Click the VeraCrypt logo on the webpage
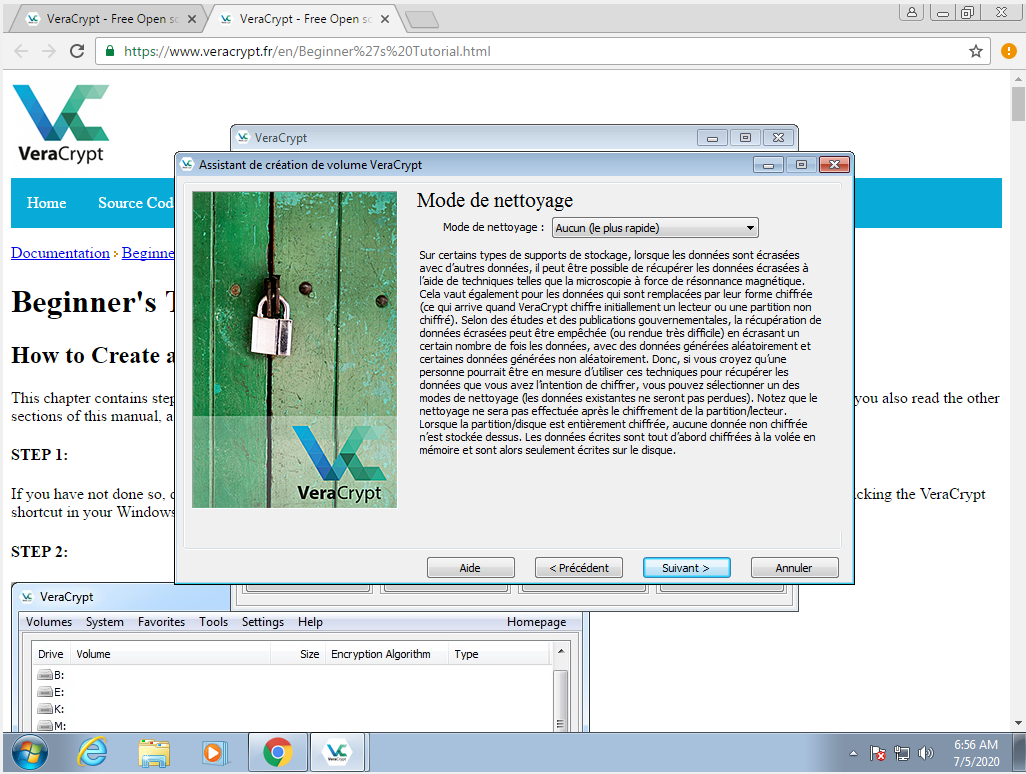 point(60,123)
